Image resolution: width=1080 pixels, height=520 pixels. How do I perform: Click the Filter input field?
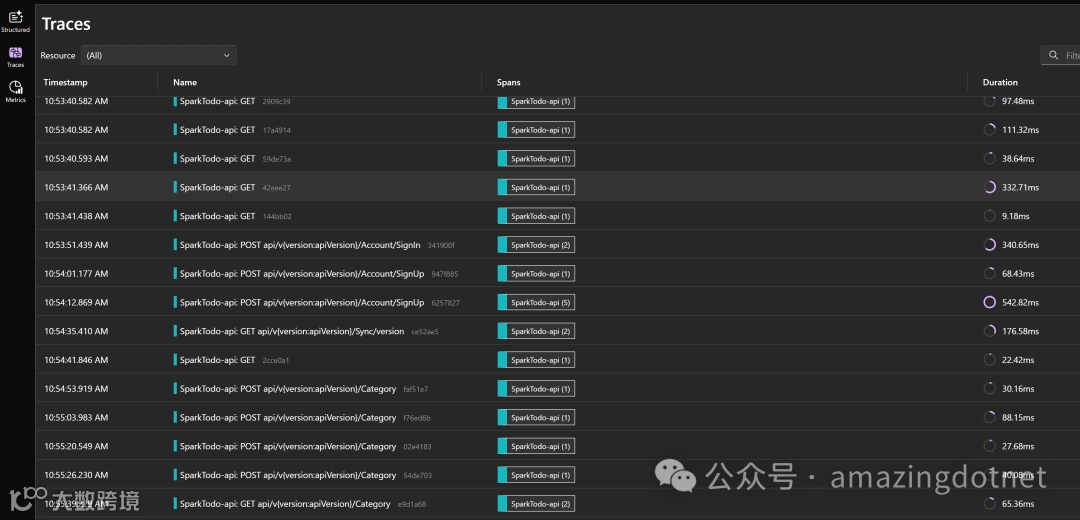pyautogui.click(x=1060, y=55)
